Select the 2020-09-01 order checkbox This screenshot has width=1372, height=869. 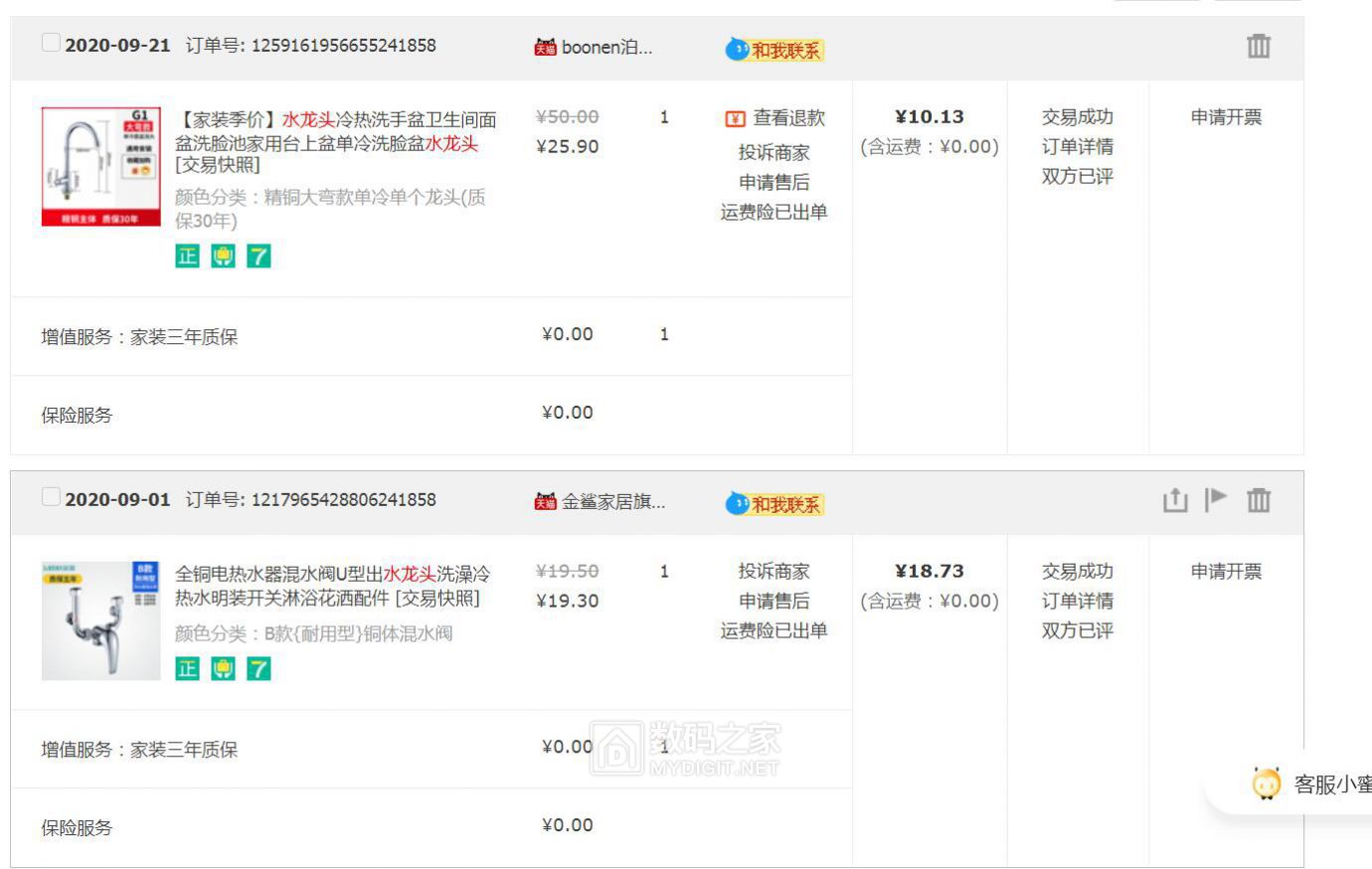pyautogui.click(x=51, y=497)
